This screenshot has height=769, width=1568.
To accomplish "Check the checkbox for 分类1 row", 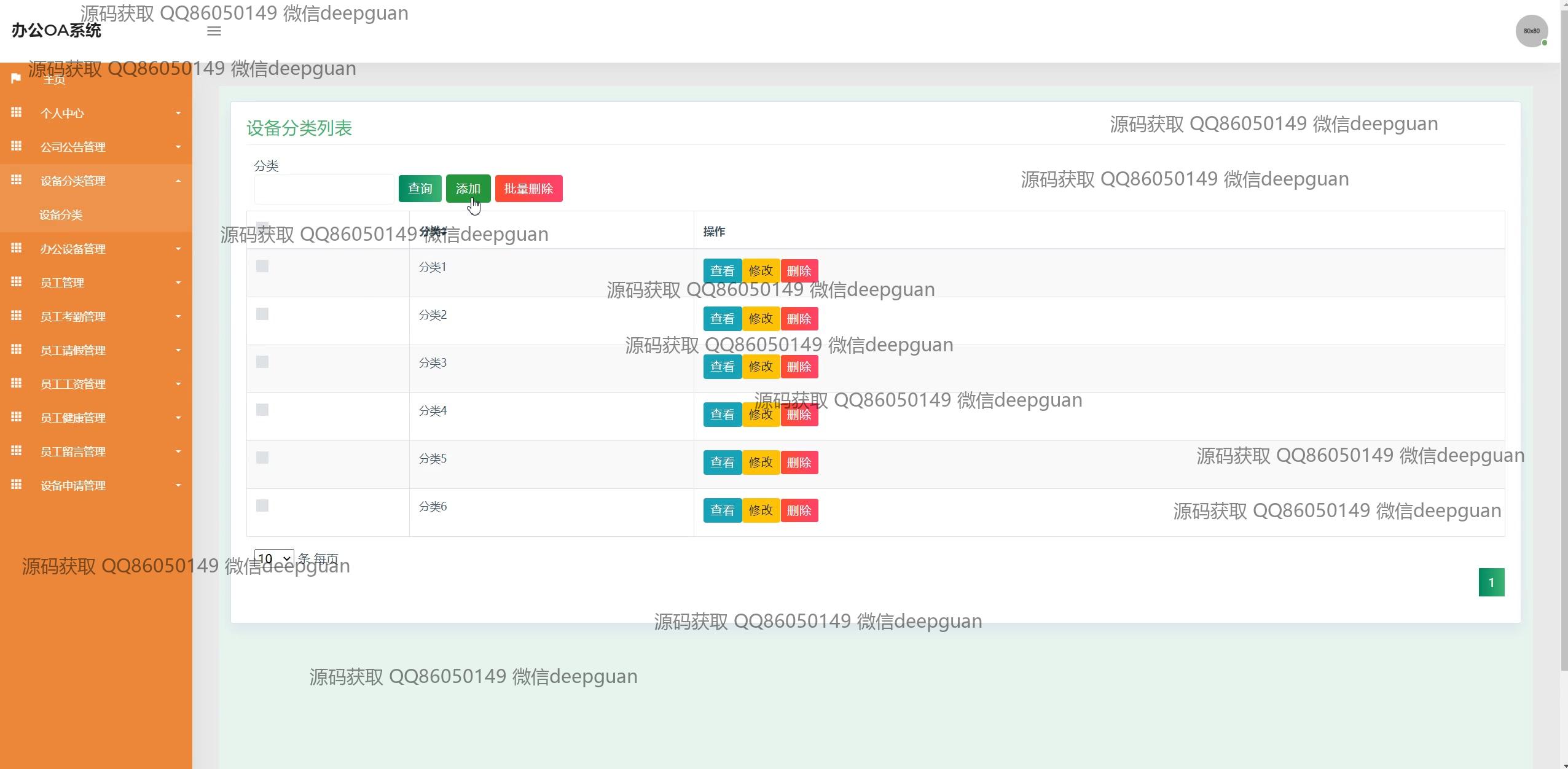I will tap(262, 266).
